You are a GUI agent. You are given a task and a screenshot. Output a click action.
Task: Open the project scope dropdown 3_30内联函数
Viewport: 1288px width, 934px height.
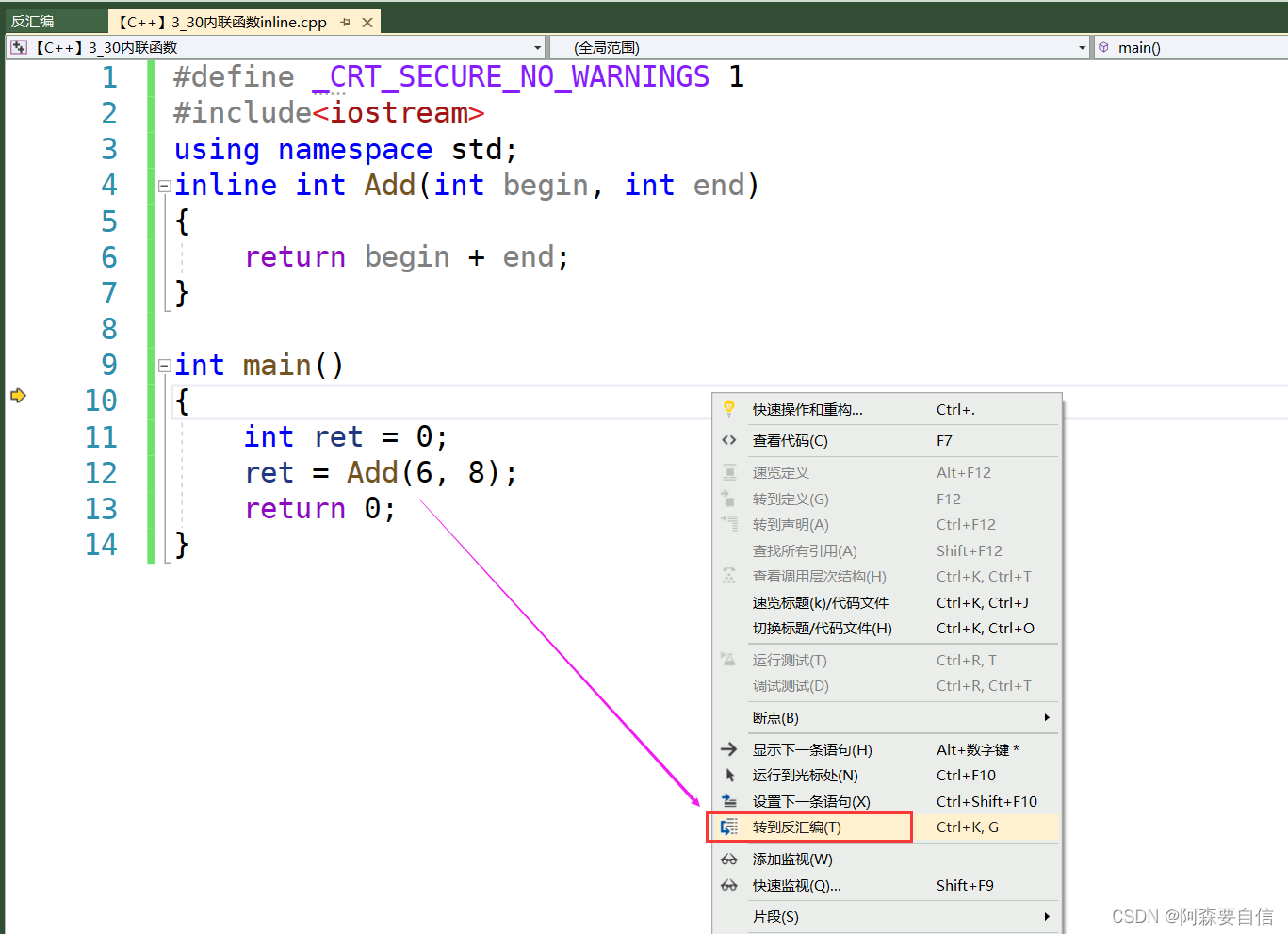[277, 47]
